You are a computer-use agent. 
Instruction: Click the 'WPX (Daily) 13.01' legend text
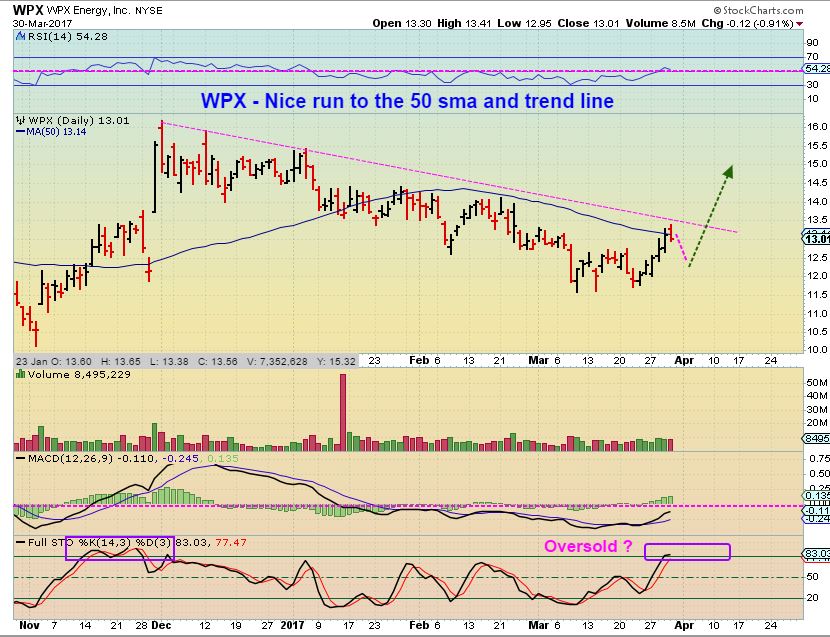[x=79, y=120]
